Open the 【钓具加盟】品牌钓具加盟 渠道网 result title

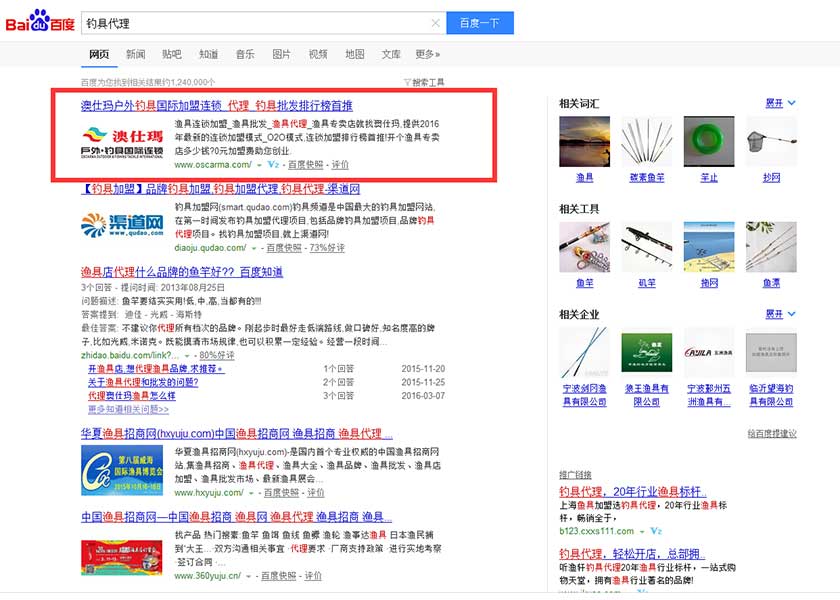(221, 189)
